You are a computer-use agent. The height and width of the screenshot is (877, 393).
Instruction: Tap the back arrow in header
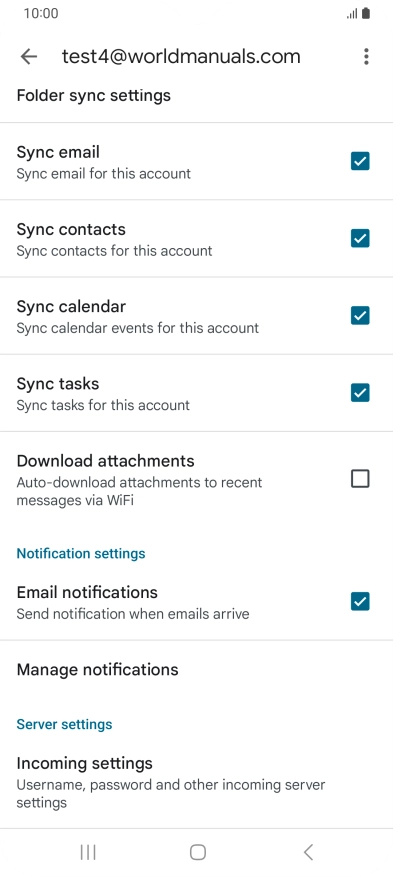point(29,56)
